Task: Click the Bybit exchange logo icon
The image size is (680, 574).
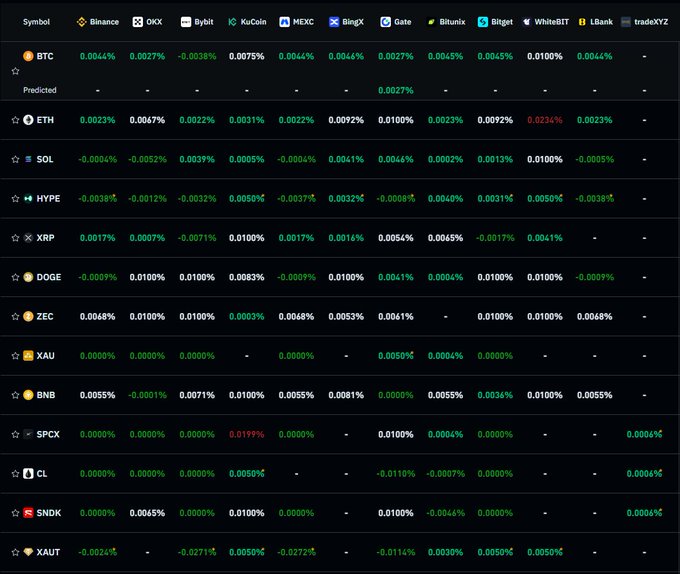Action: (x=186, y=22)
